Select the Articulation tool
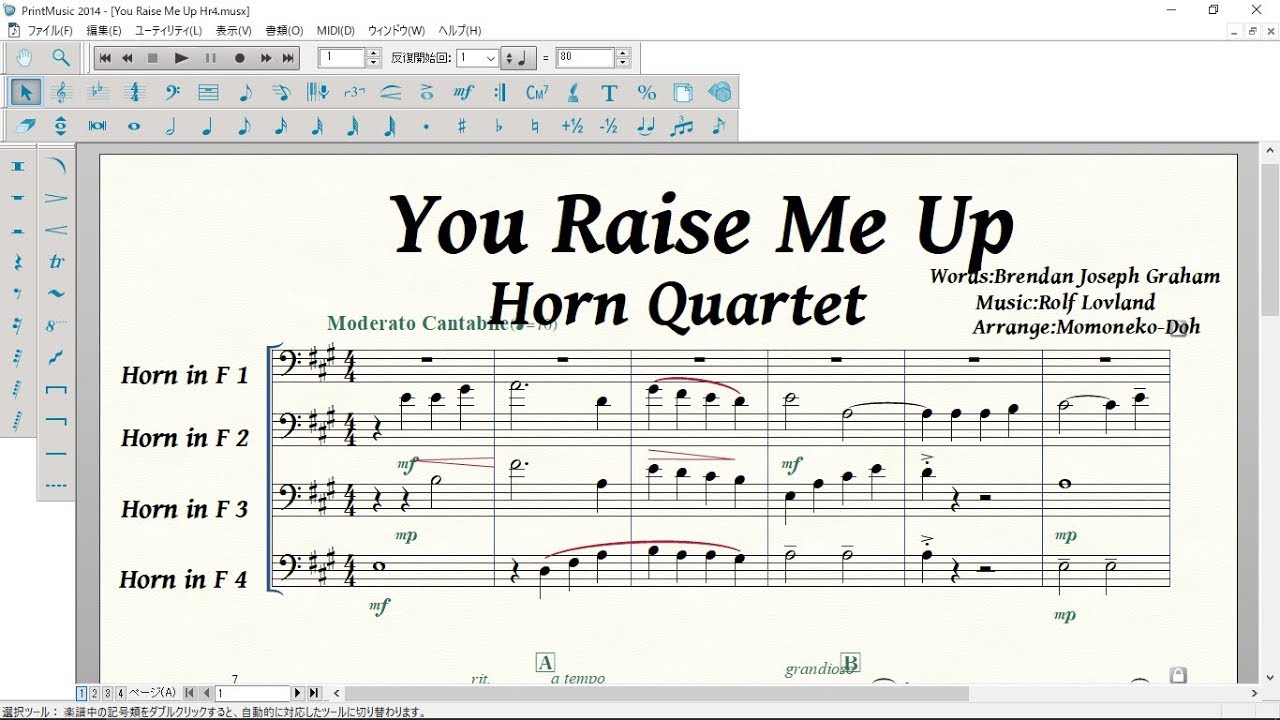Viewport: 1280px width, 720px height. (x=427, y=93)
